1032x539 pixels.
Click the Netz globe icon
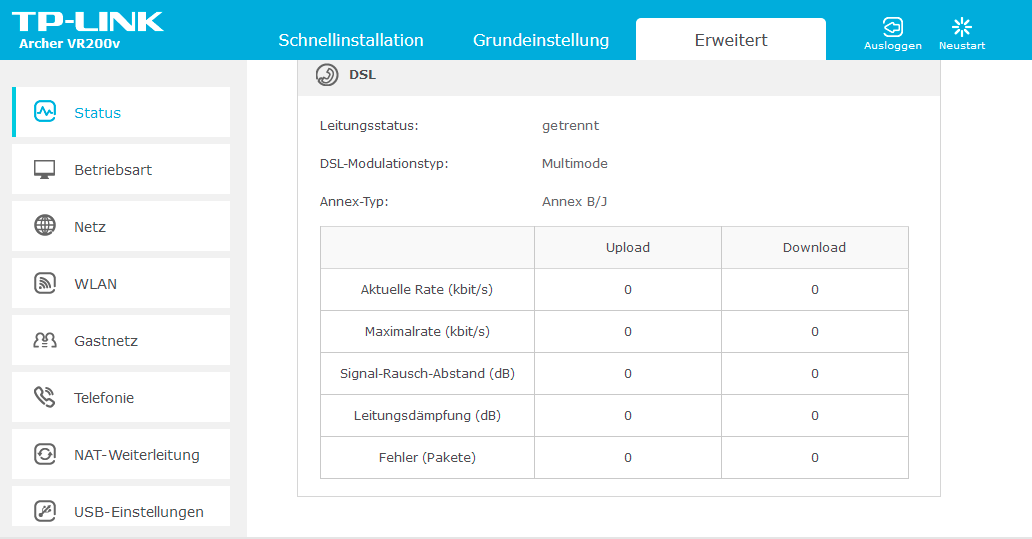[x=45, y=226]
